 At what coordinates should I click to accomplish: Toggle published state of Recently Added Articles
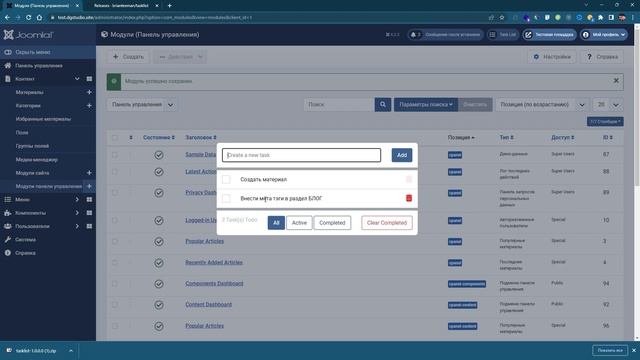pyautogui.click(x=159, y=263)
